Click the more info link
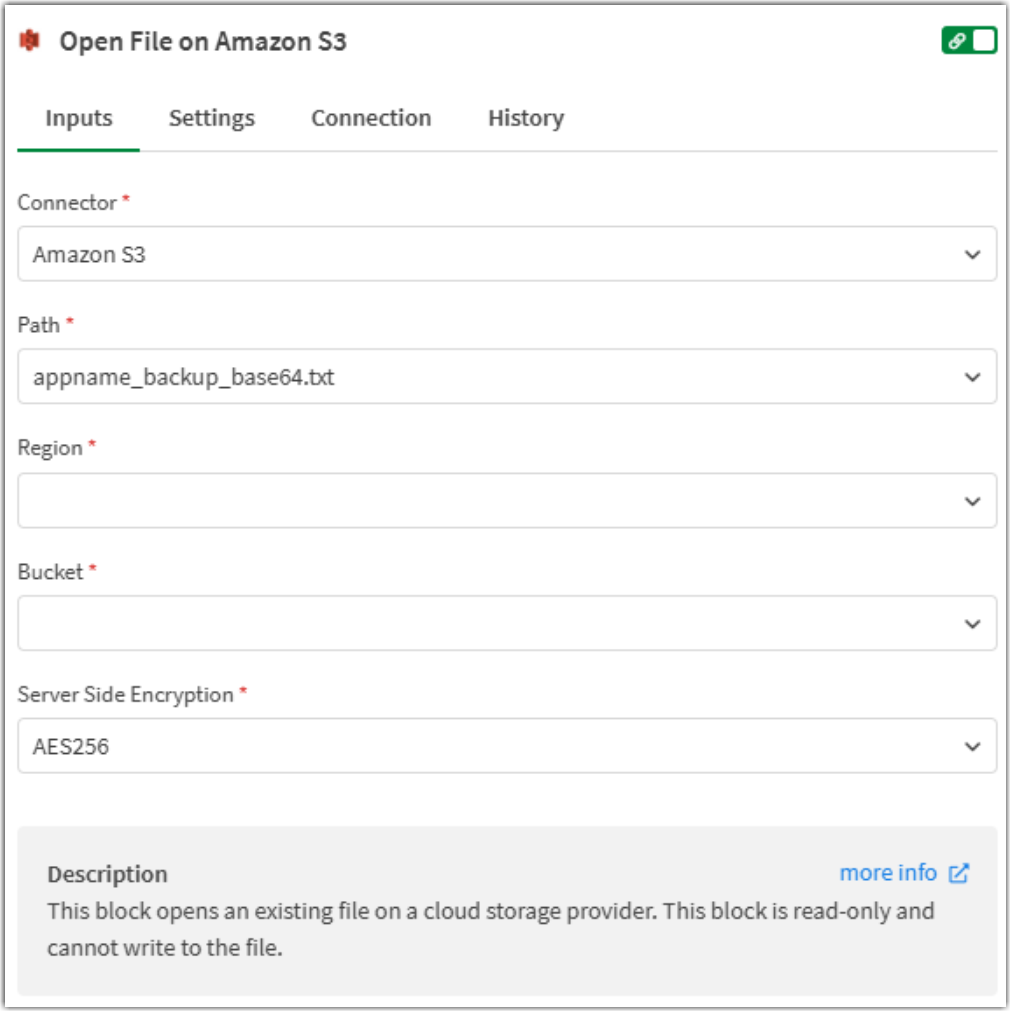The height and width of the screenshot is (1012, 1011). pyautogui.click(x=888, y=873)
